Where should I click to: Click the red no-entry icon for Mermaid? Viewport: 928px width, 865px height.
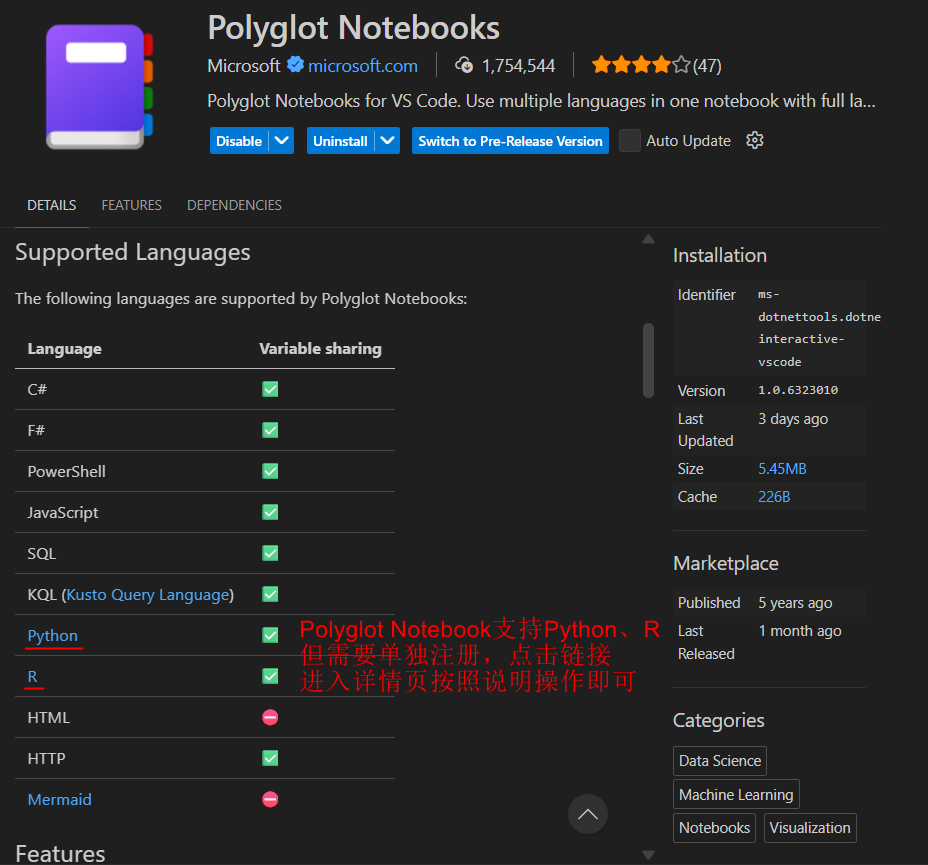270,799
